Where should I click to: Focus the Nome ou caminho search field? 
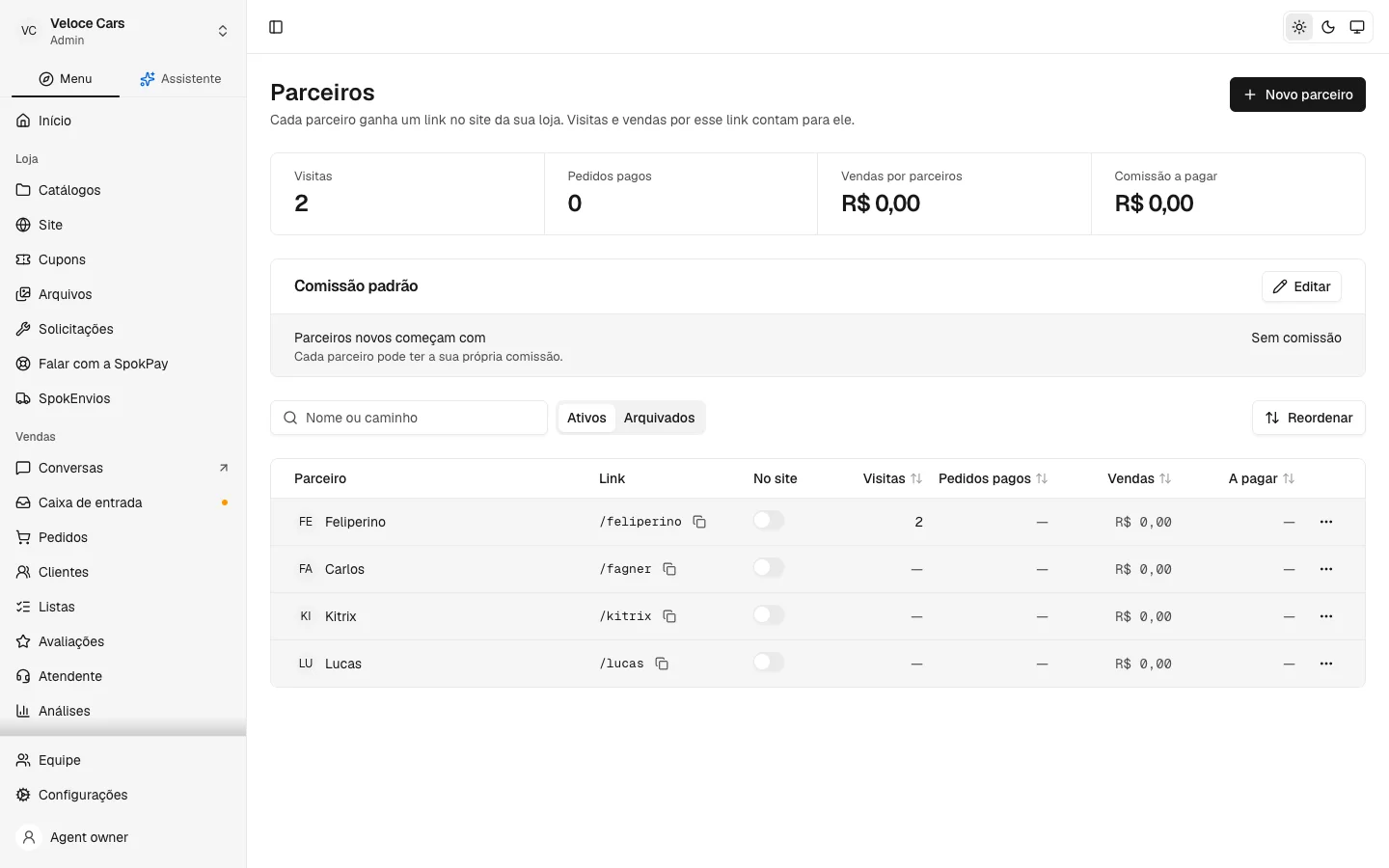tap(409, 418)
